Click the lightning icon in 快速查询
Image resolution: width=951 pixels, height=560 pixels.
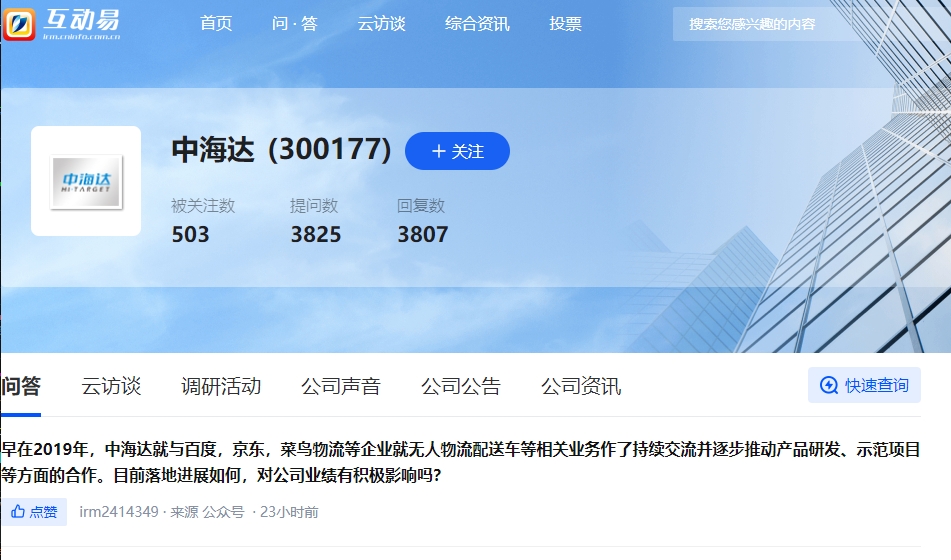[x=828, y=385]
